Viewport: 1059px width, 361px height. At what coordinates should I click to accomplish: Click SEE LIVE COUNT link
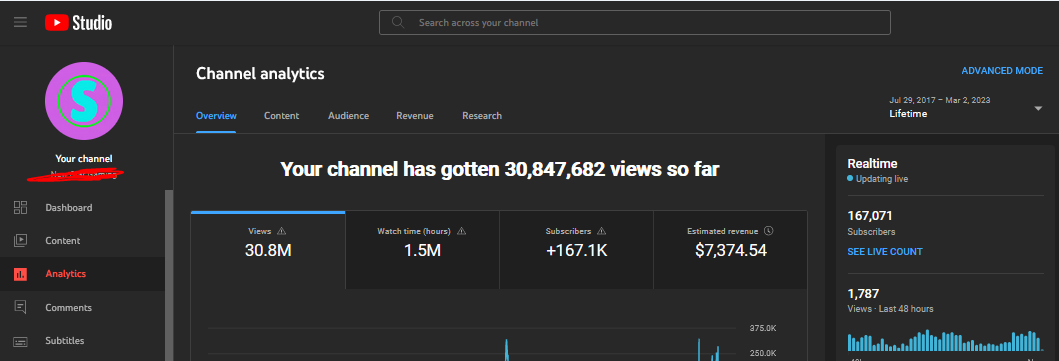pos(885,252)
